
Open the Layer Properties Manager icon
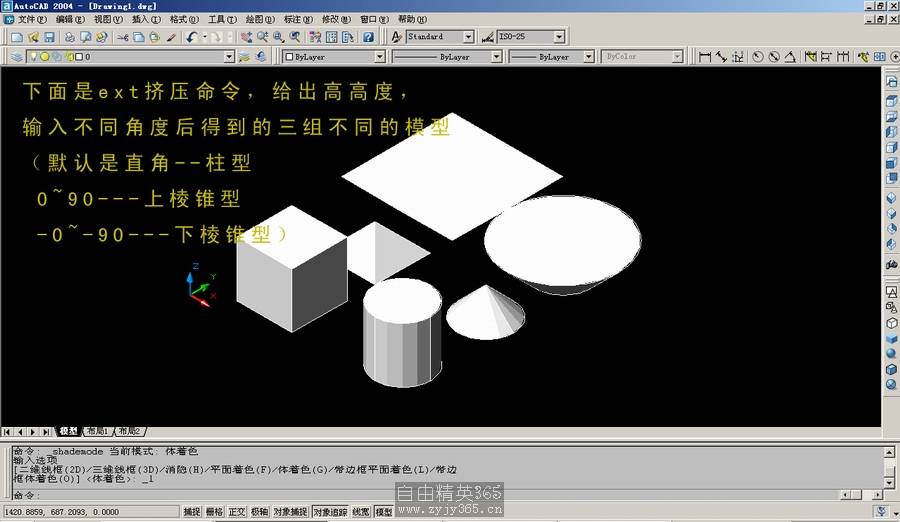(x=15, y=57)
